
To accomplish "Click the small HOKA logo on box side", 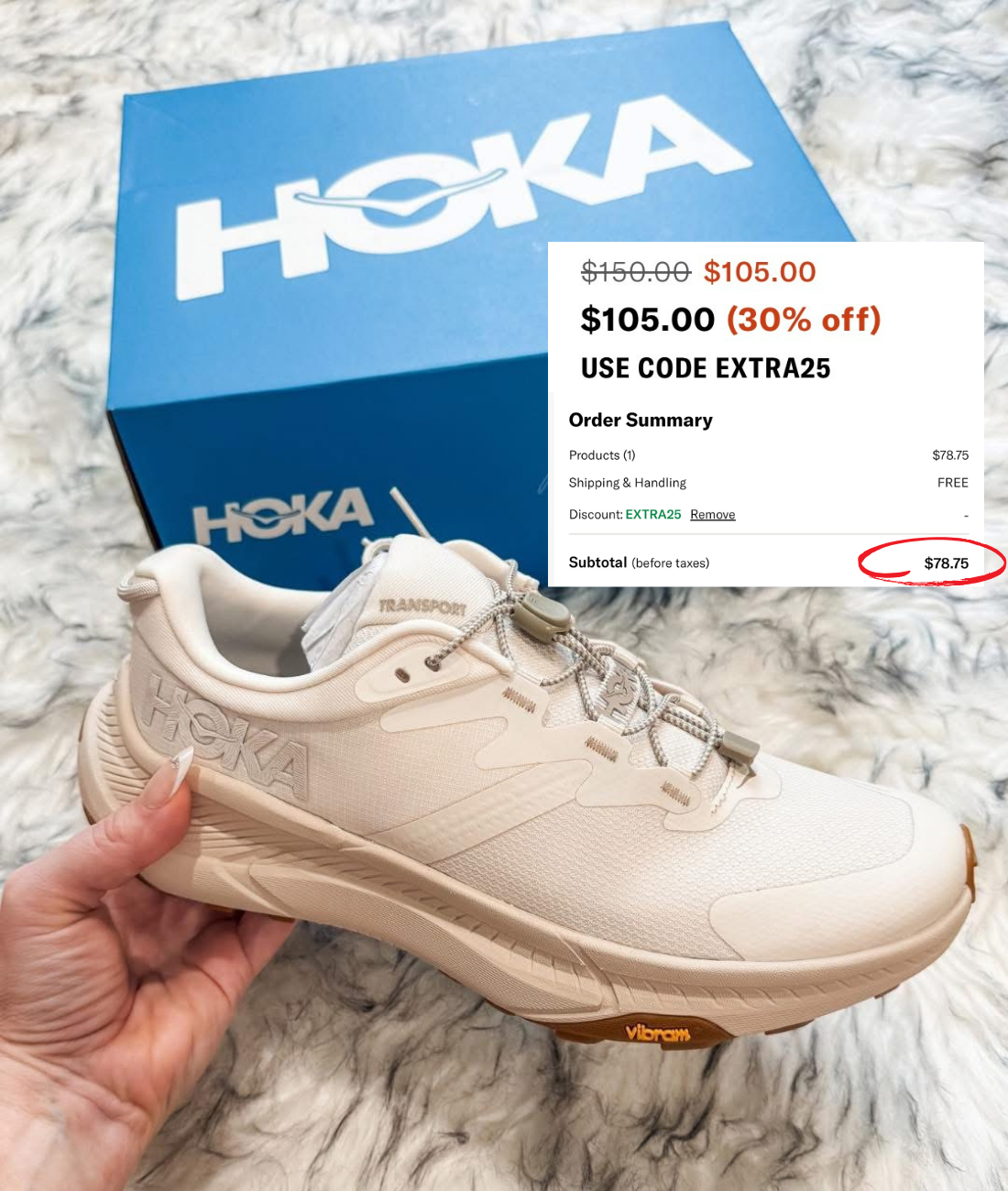I will point(282,517).
